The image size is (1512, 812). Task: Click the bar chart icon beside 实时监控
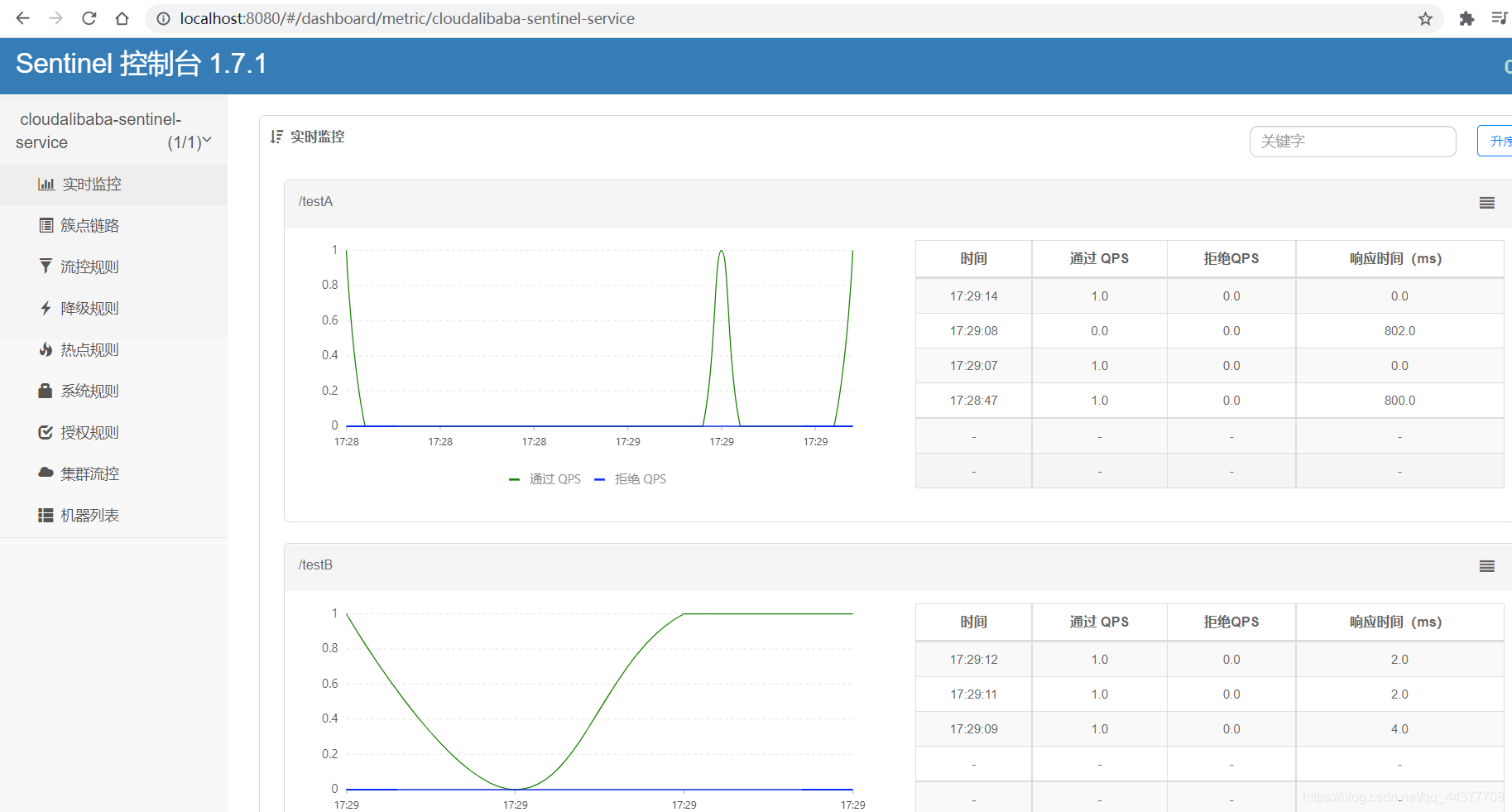tap(46, 184)
